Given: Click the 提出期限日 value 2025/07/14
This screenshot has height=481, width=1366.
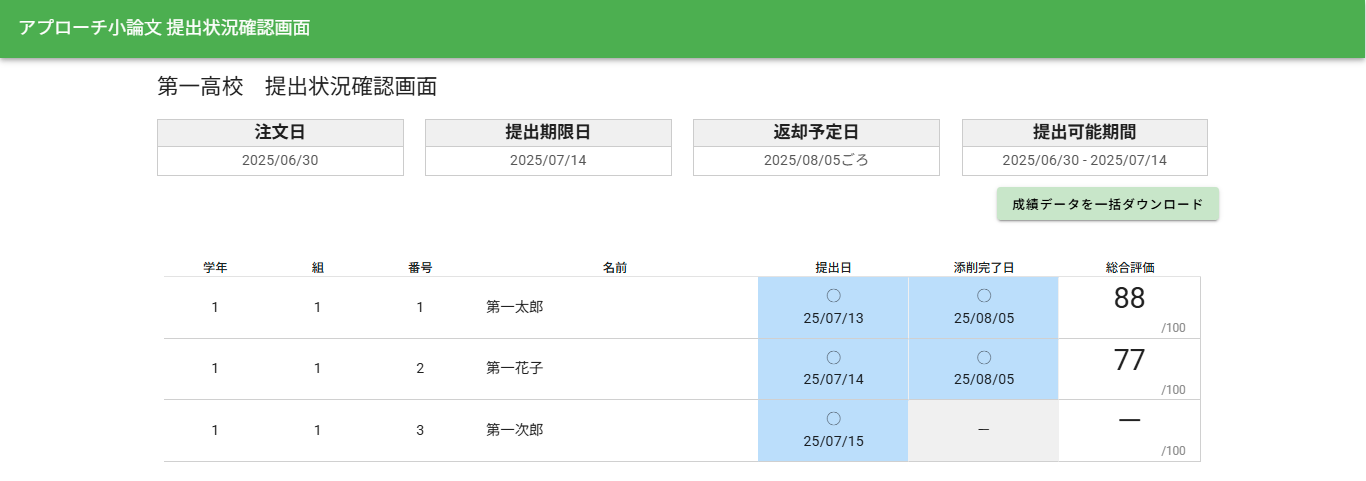Looking at the screenshot, I should coord(547,160).
